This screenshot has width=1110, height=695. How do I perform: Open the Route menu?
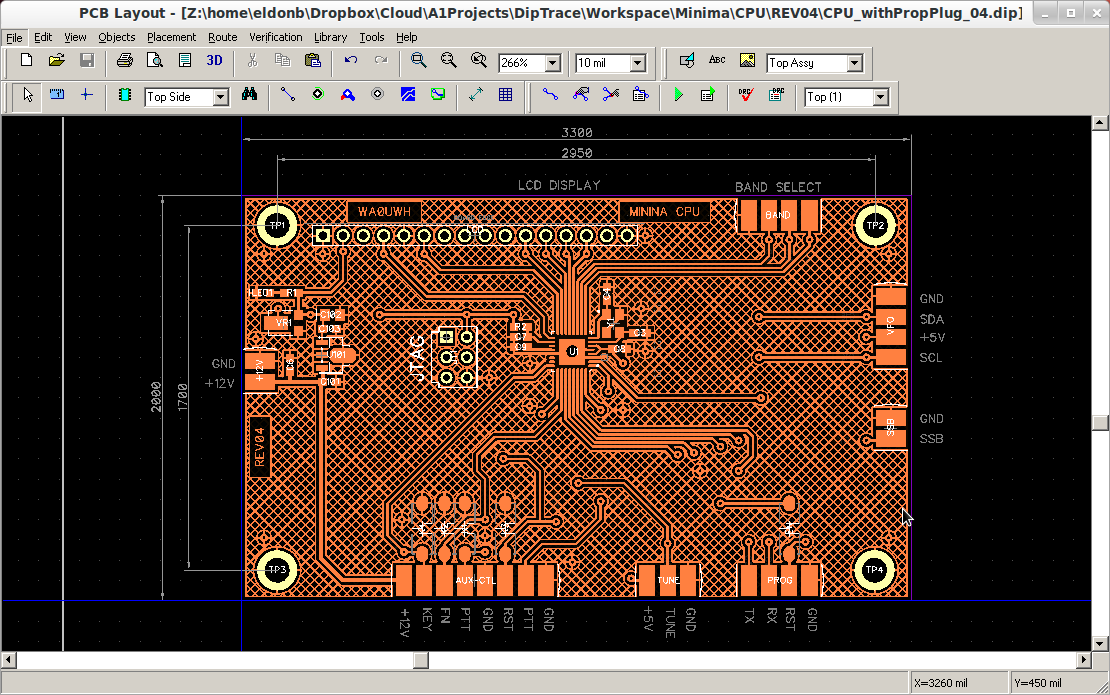[222, 37]
